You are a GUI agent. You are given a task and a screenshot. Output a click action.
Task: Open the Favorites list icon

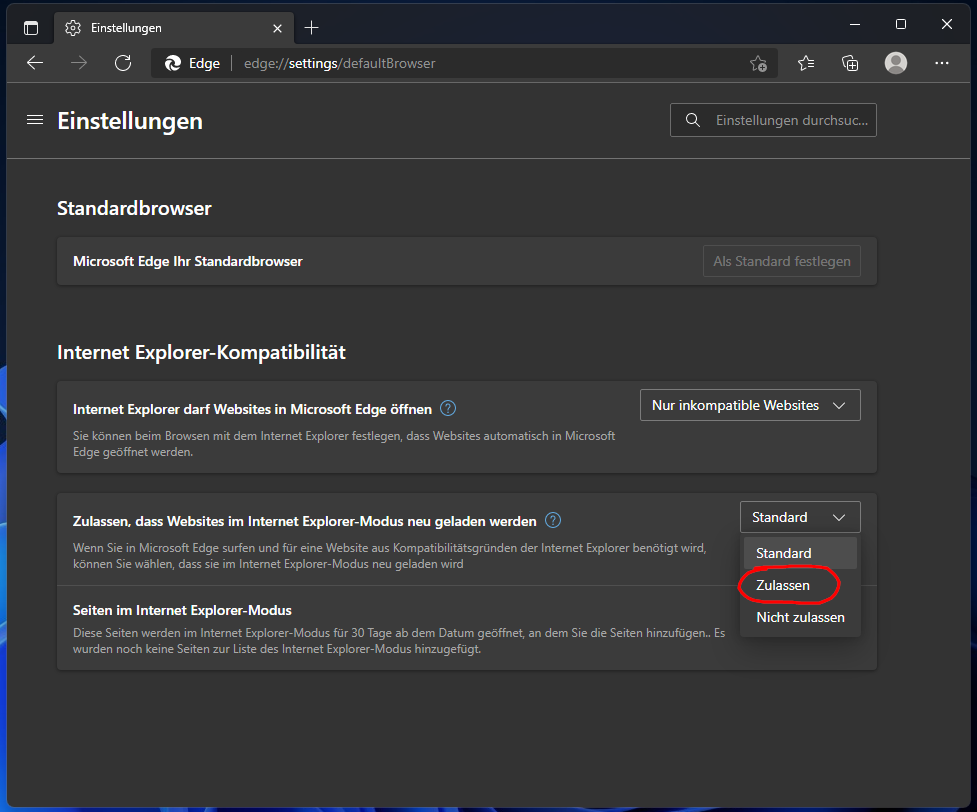pyautogui.click(x=806, y=63)
